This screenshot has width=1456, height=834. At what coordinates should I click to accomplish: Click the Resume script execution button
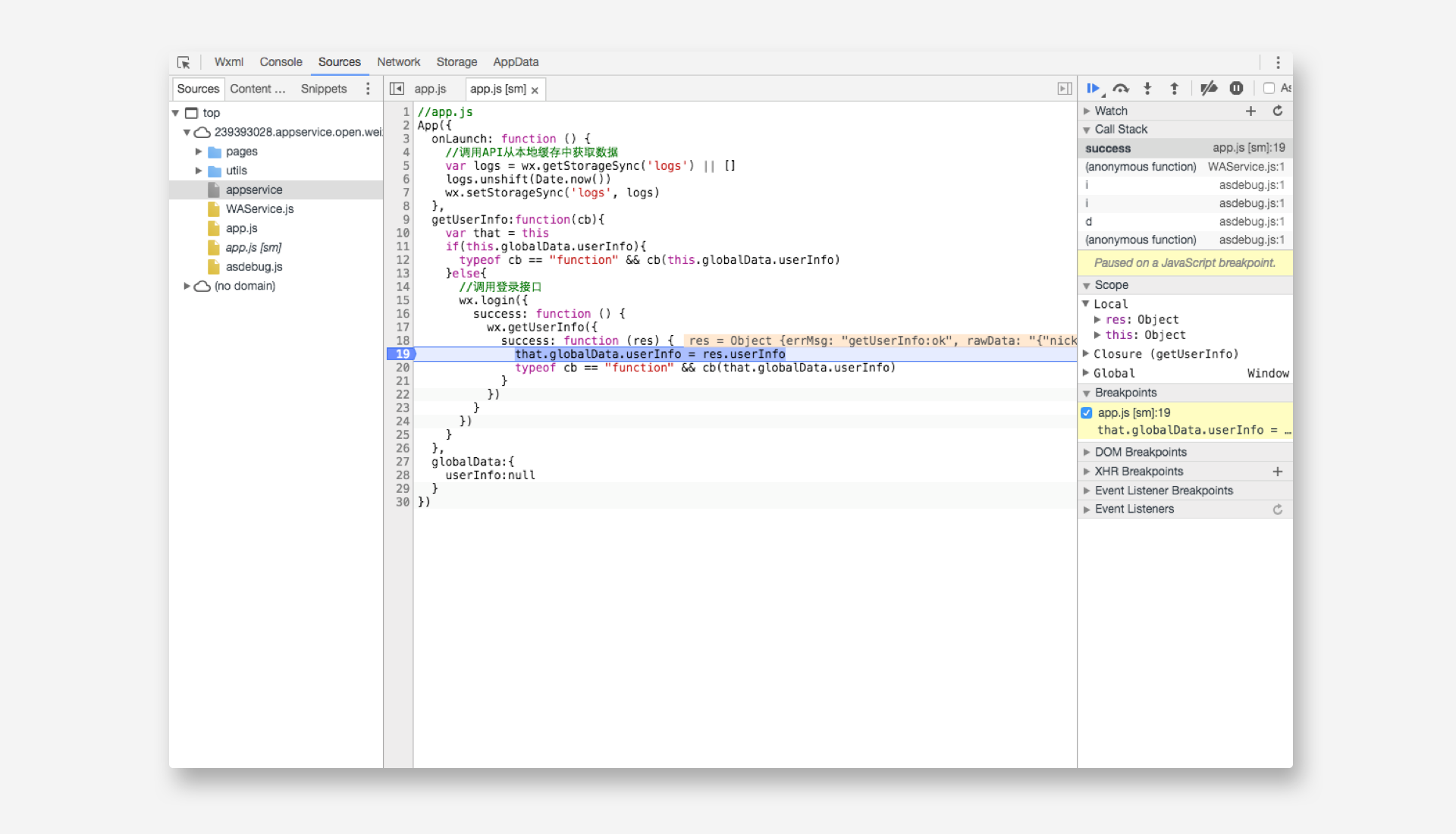click(x=1095, y=88)
